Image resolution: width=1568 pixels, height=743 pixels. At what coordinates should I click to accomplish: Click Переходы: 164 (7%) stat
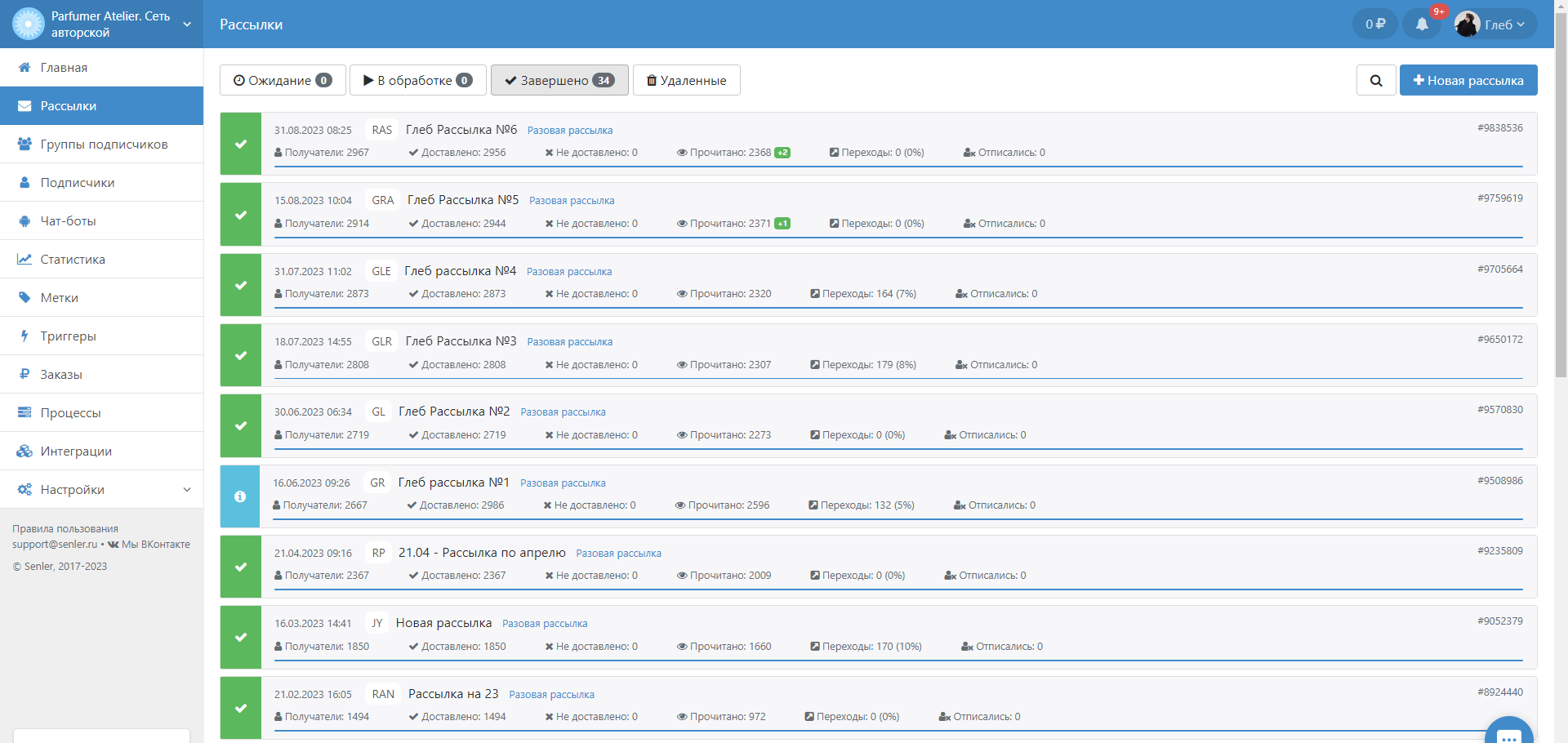coord(863,294)
